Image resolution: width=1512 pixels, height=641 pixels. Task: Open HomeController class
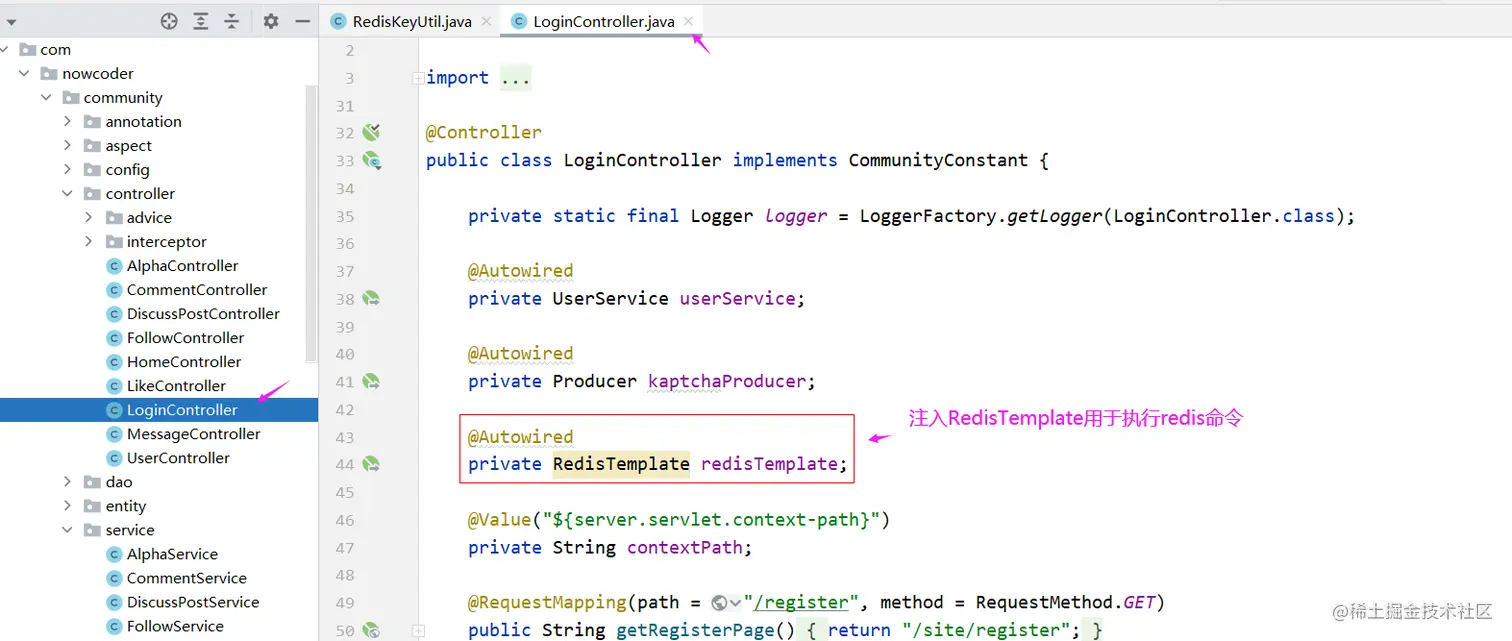point(184,361)
